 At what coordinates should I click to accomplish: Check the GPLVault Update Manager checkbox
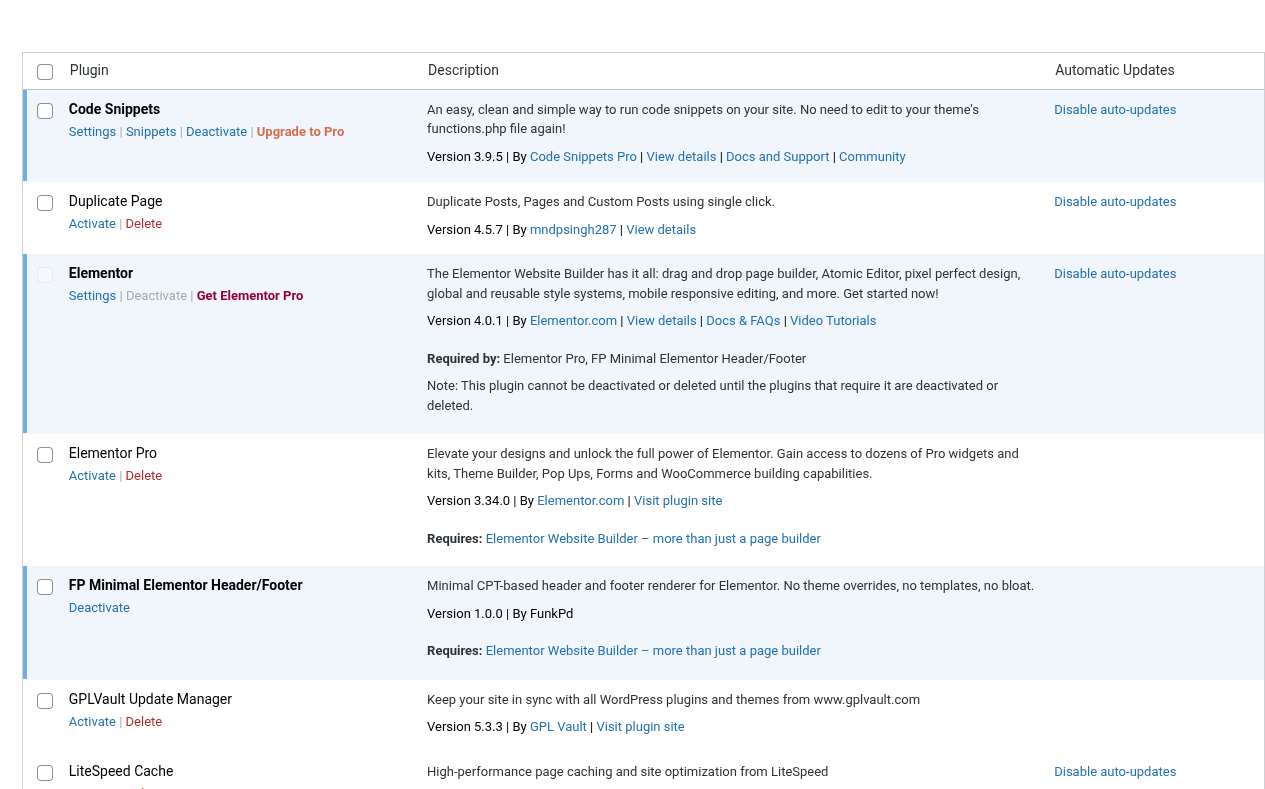click(x=44, y=701)
